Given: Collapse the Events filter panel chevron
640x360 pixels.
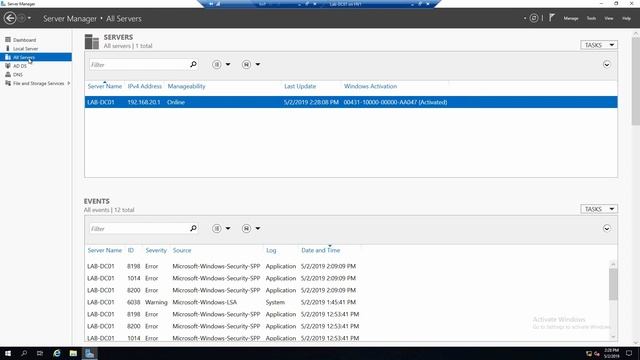Looking at the screenshot, I should pyautogui.click(x=607, y=229).
